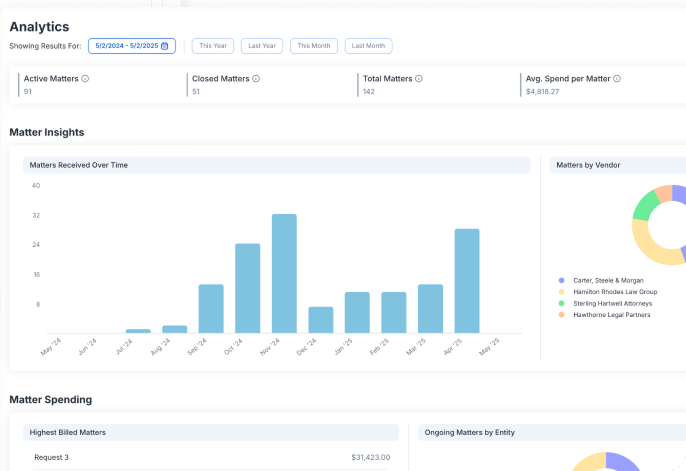Click the Matters by Vendor panel title
The image size is (686, 471).
coord(588,165)
